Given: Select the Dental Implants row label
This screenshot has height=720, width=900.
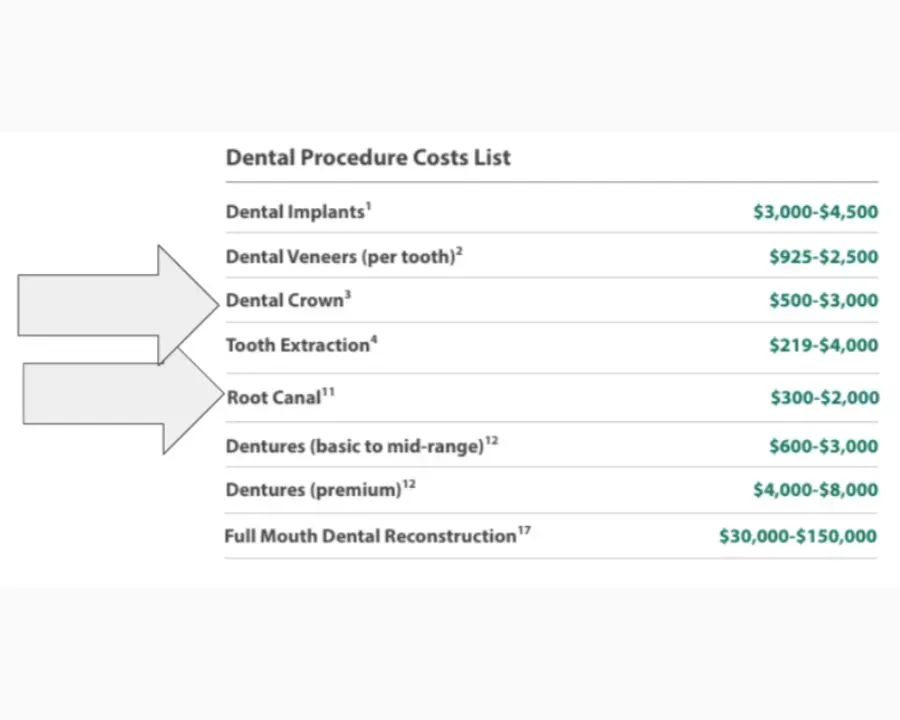Looking at the screenshot, I should coord(294,212).
